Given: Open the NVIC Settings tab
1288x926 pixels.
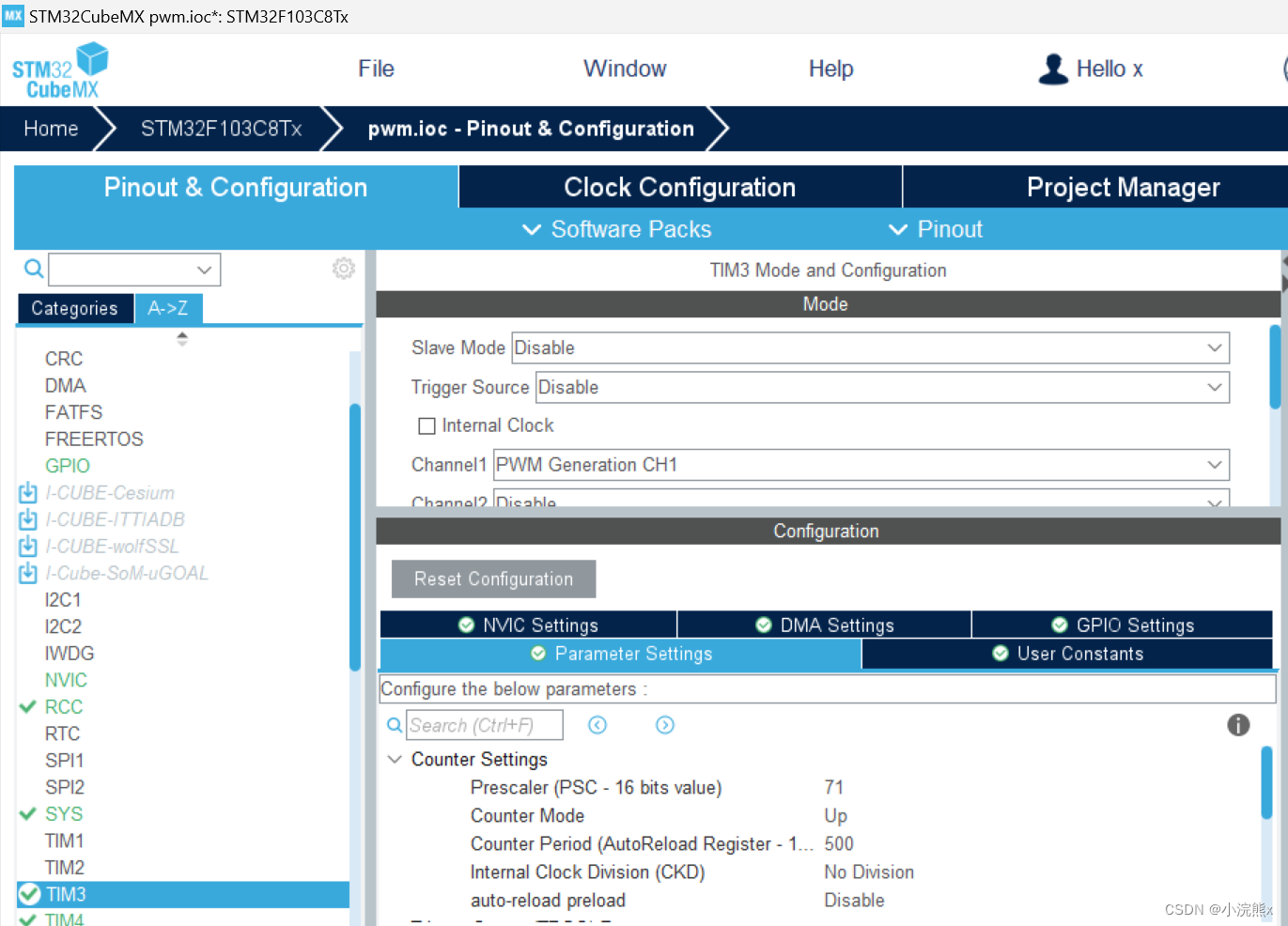Looking at the screenshot, I should [x=528, y=625].
